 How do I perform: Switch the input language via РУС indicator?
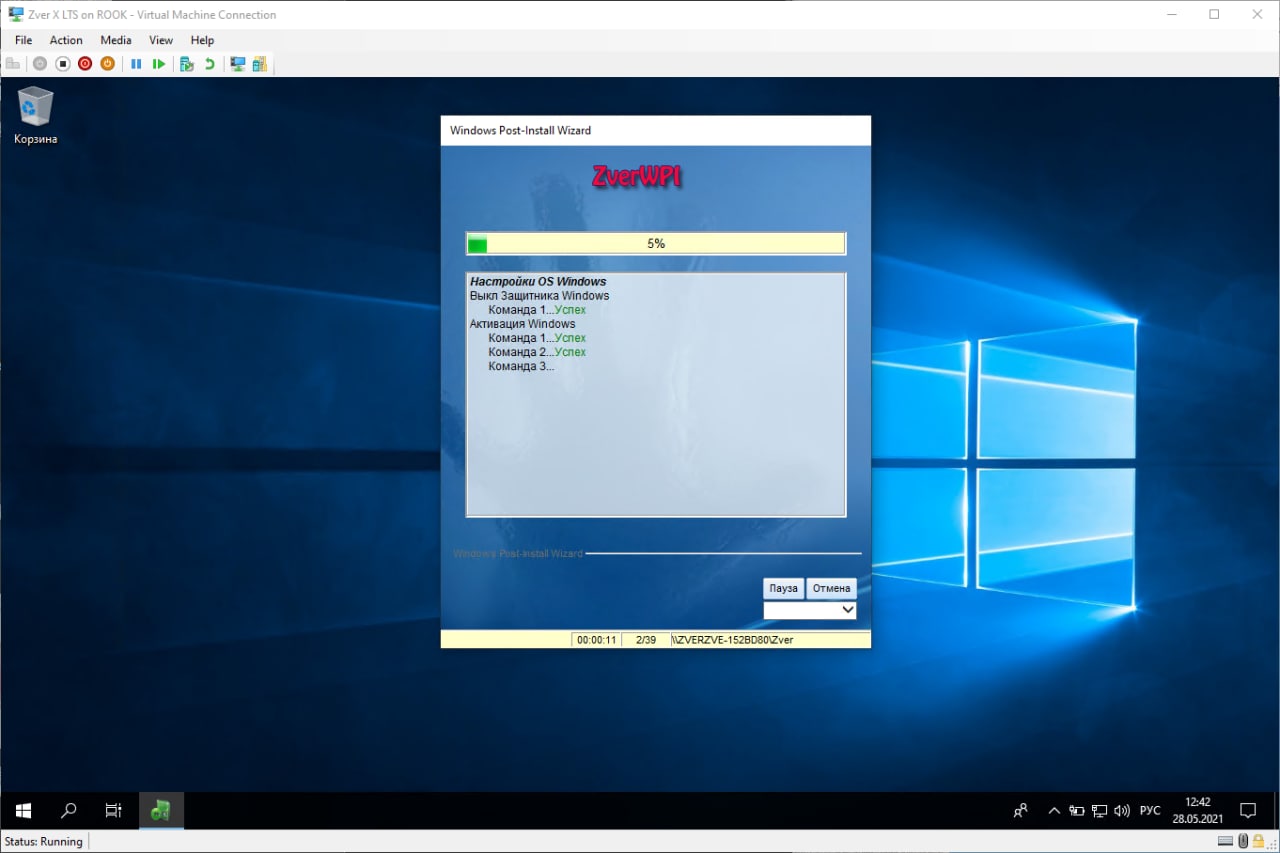pos(1150,811)
